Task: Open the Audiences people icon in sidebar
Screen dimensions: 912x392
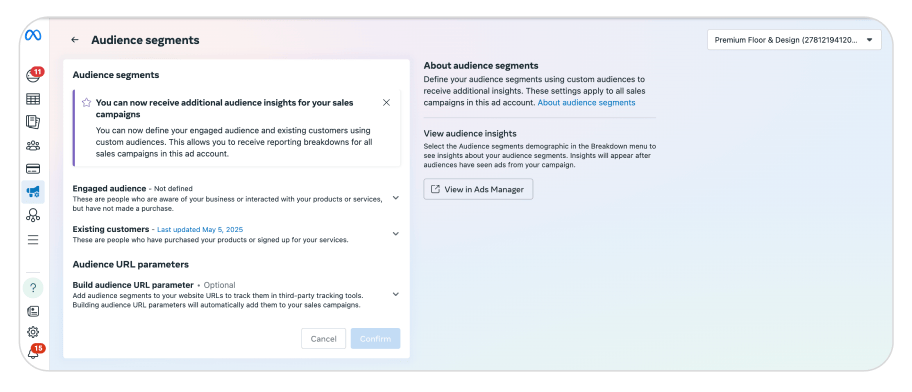Action: 33,145
